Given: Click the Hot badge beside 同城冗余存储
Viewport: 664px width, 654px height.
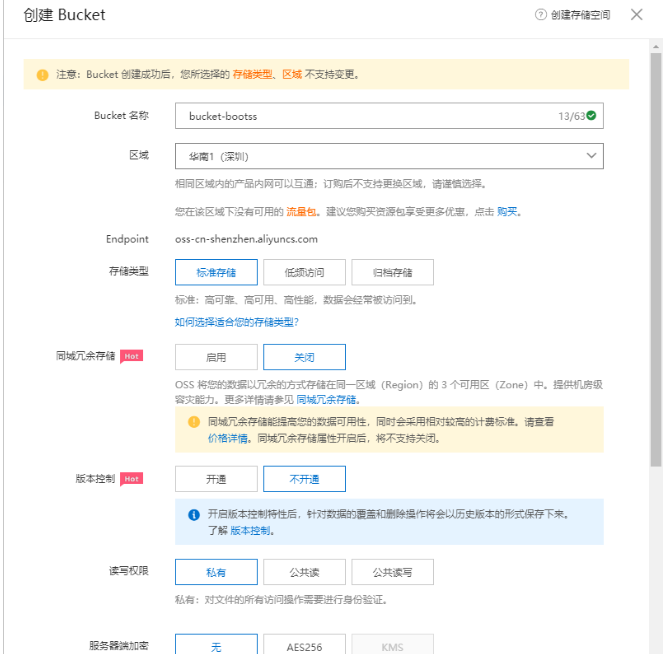Looking at the screenshot, I should point(132,356).
